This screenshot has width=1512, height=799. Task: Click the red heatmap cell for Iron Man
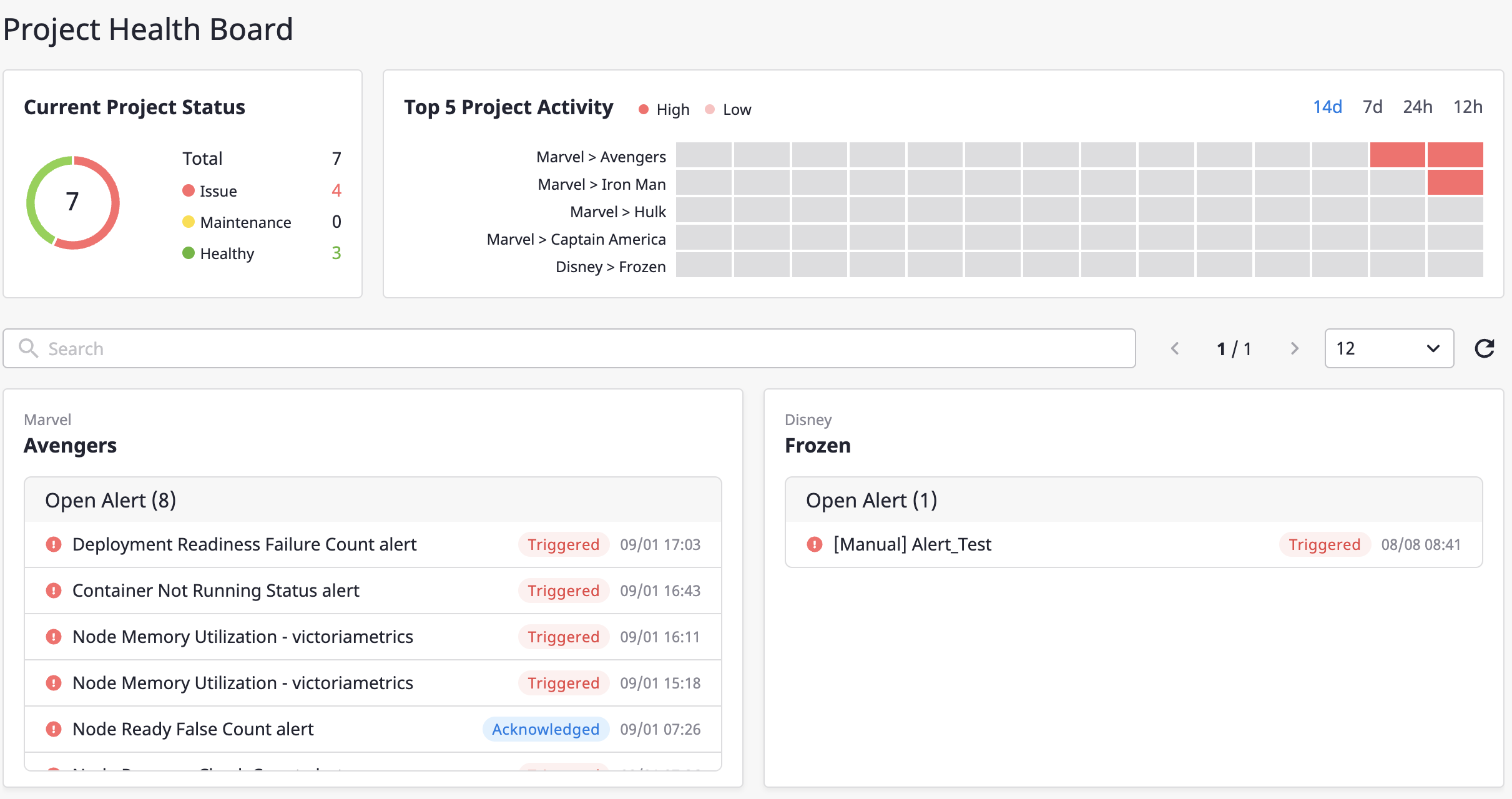tap(1455, 182)
